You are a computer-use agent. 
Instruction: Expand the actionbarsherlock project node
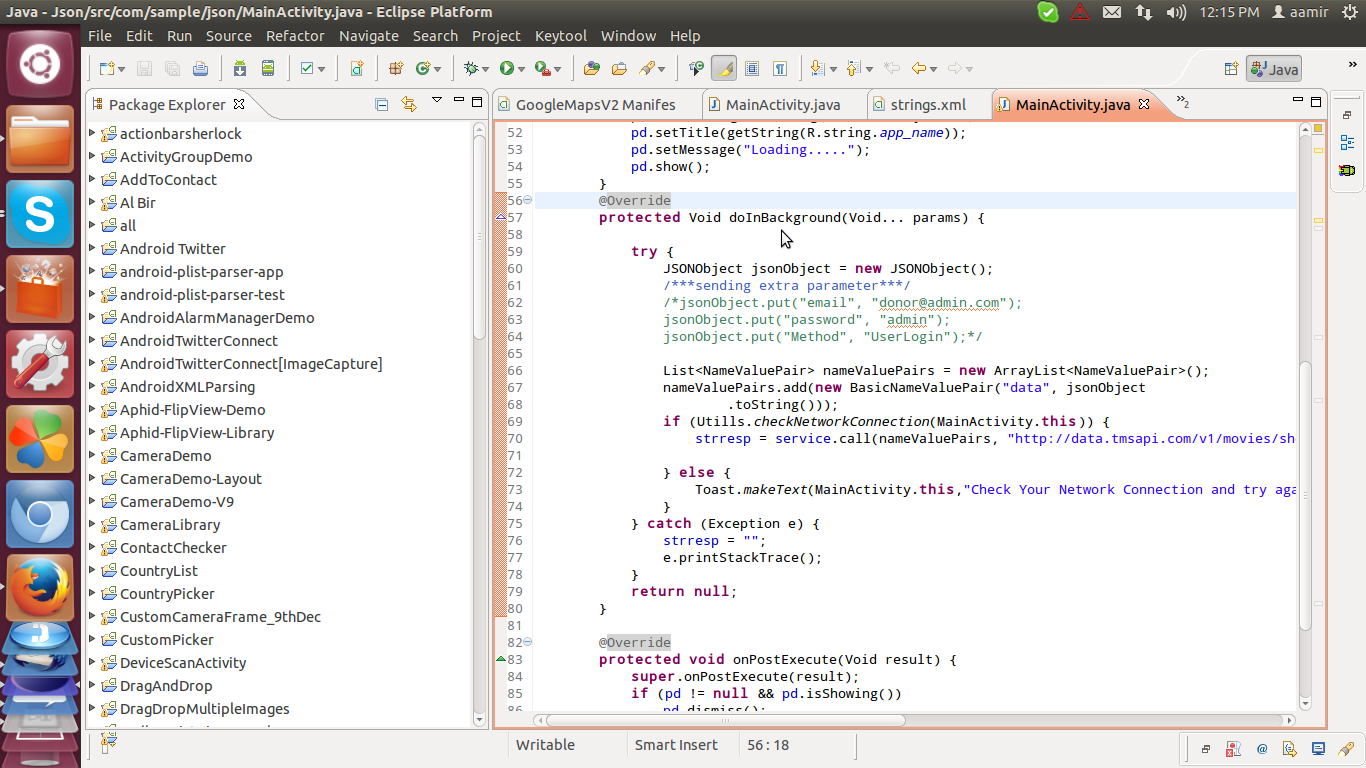click(92, 133)
